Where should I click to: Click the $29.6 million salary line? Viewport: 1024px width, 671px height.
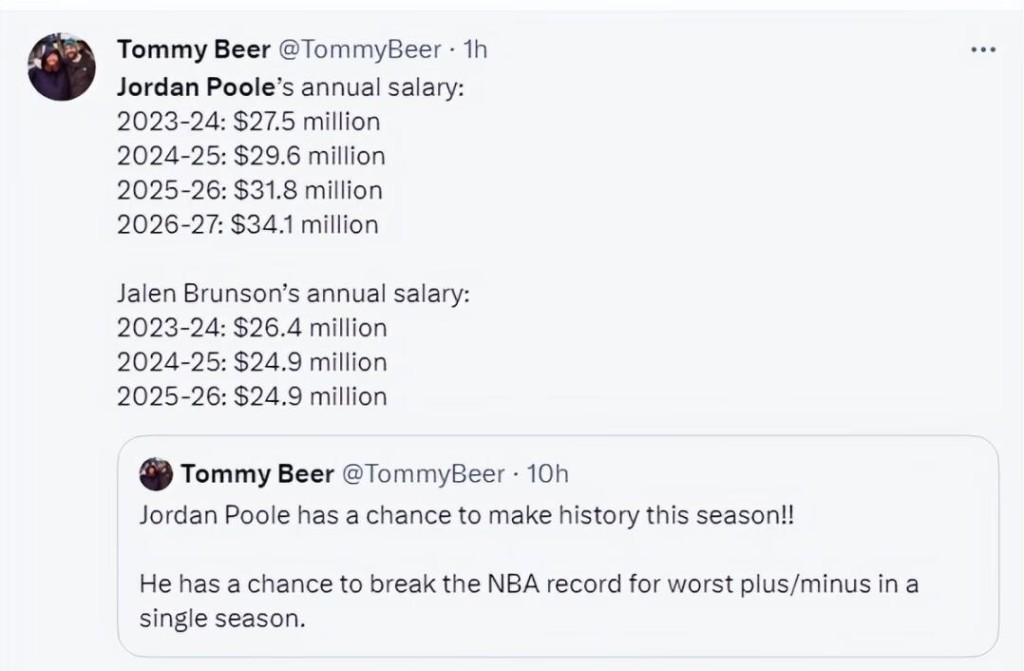(x=250, y=156)
